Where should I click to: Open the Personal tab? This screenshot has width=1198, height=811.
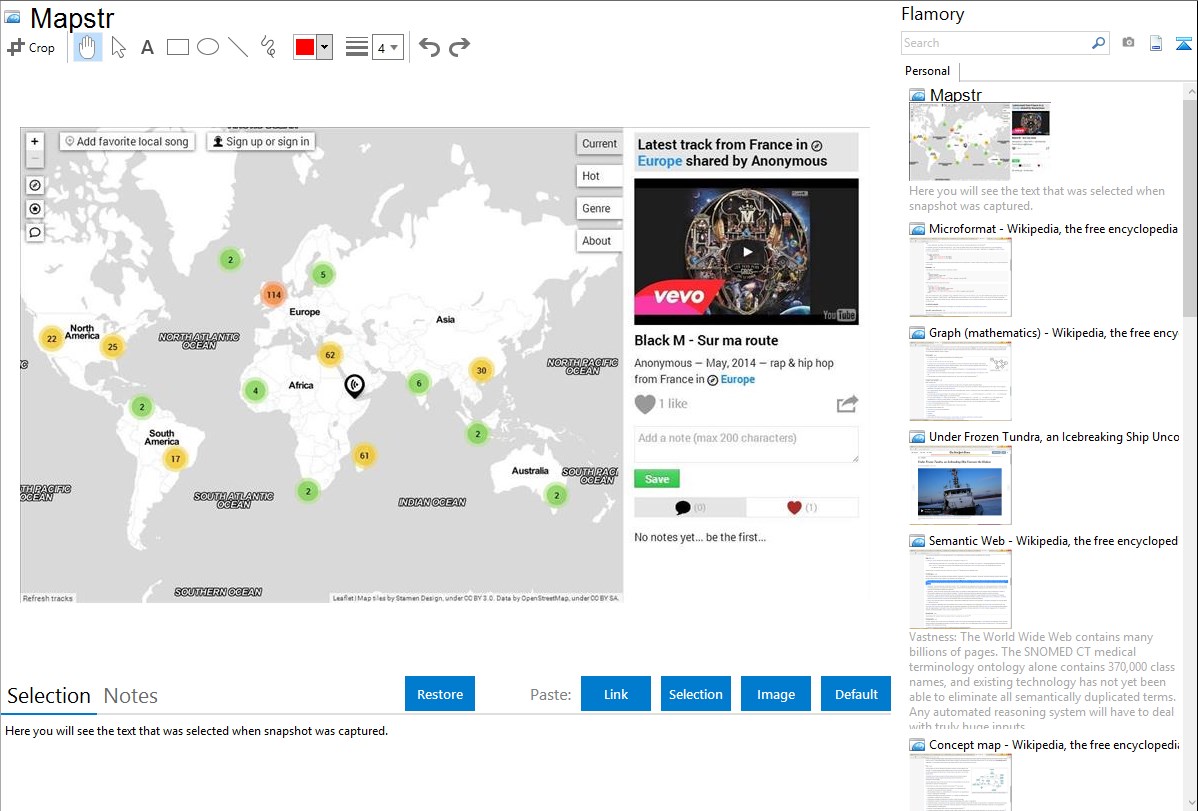click(927, 71)
